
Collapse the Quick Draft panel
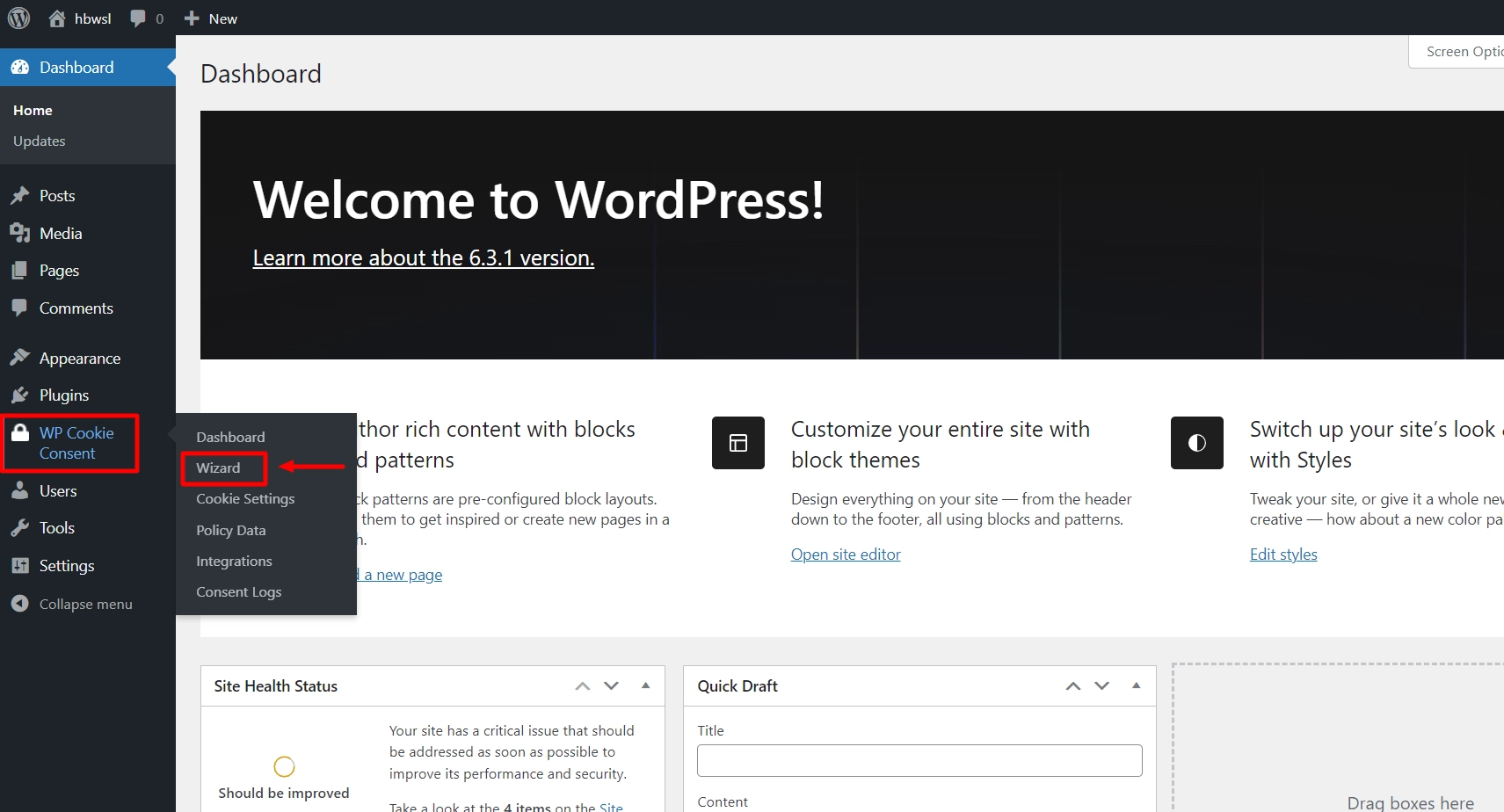click(1137, 685)
